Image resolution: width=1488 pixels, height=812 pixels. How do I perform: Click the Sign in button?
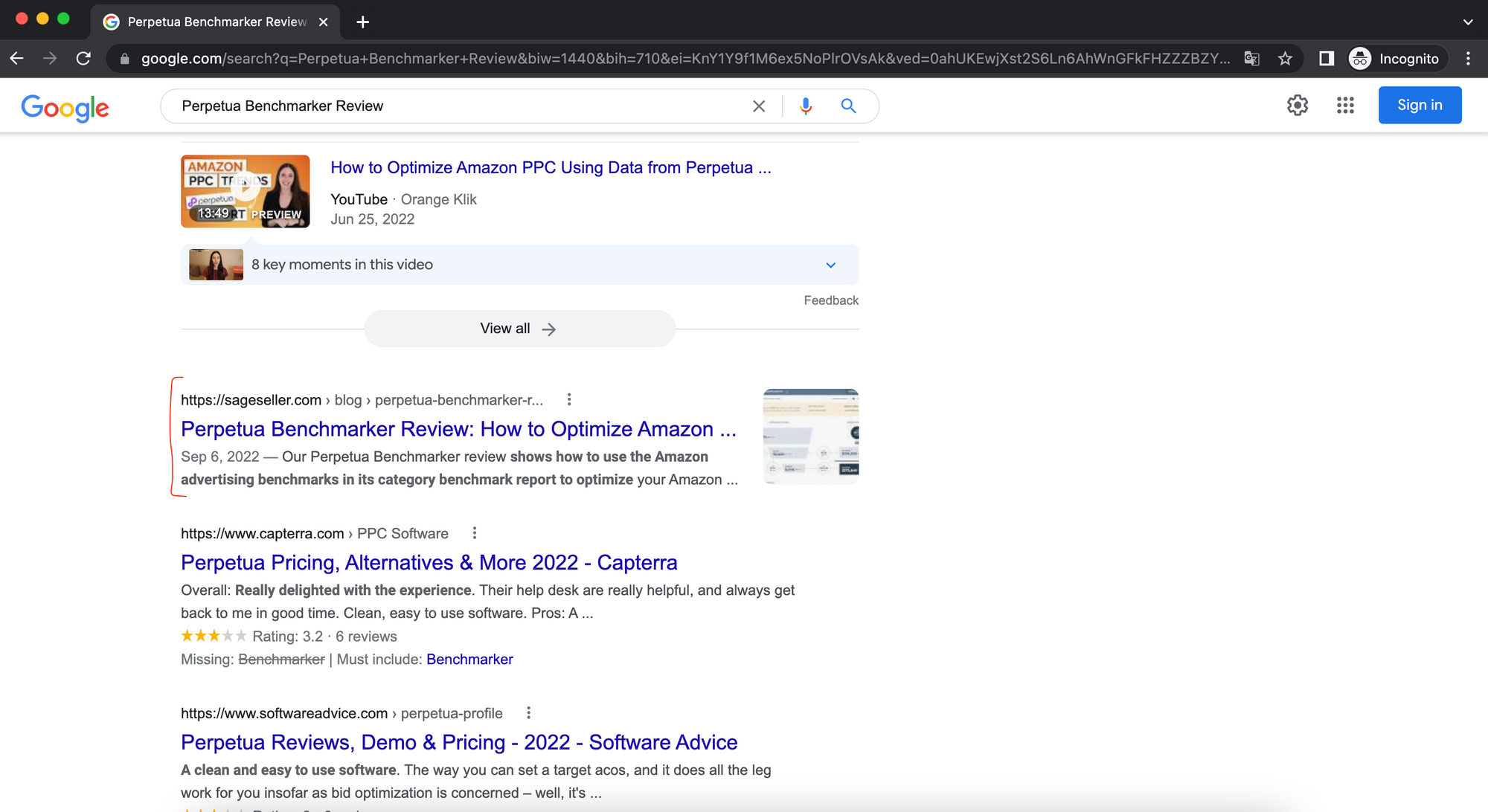[x=1419, y=105]
